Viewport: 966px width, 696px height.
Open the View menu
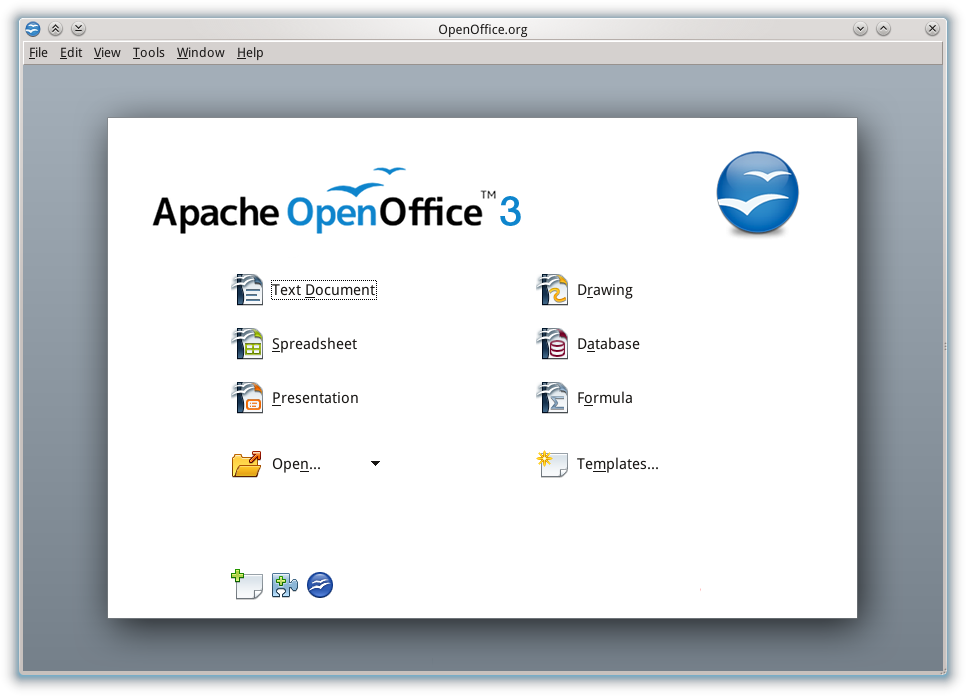coord(107,53)
